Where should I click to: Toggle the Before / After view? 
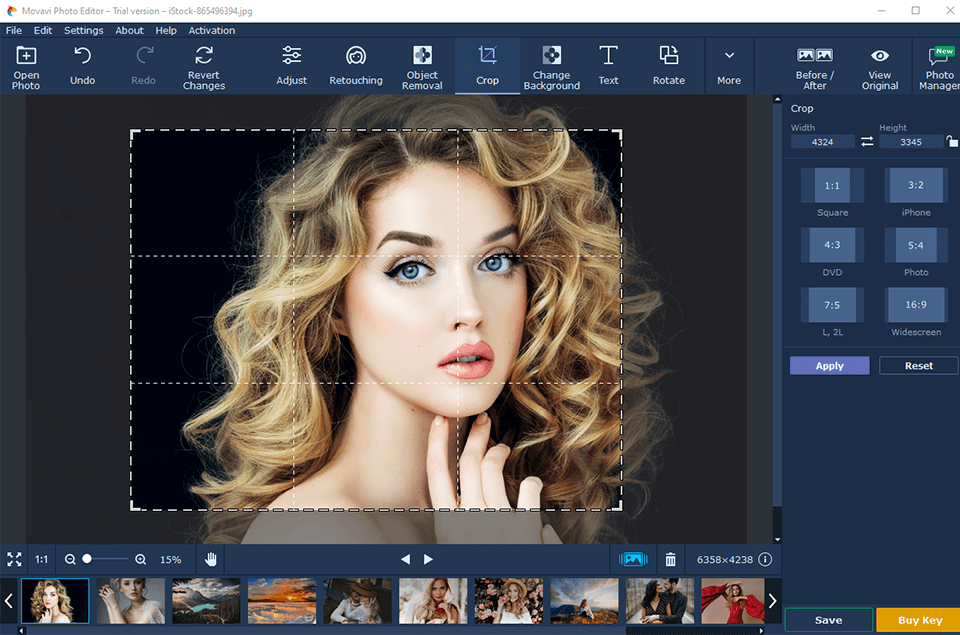815,65
